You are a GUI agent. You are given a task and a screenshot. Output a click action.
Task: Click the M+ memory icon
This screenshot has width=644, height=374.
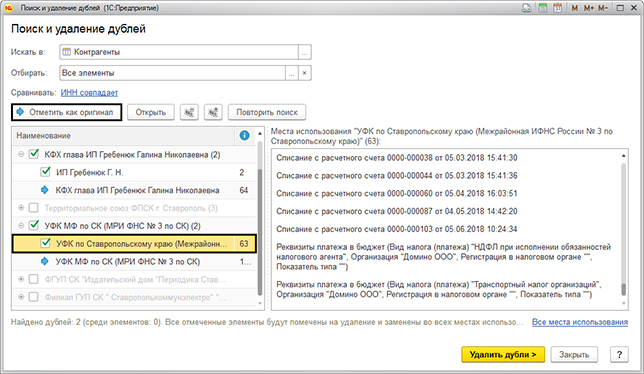589,8
